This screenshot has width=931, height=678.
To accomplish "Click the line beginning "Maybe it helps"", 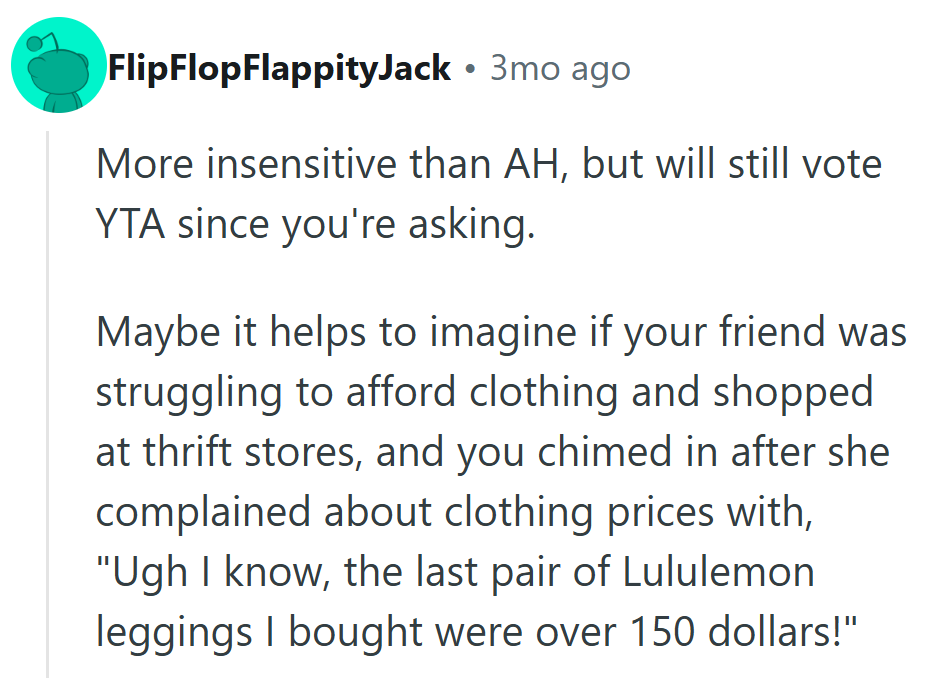I will [x=500, y=331].
